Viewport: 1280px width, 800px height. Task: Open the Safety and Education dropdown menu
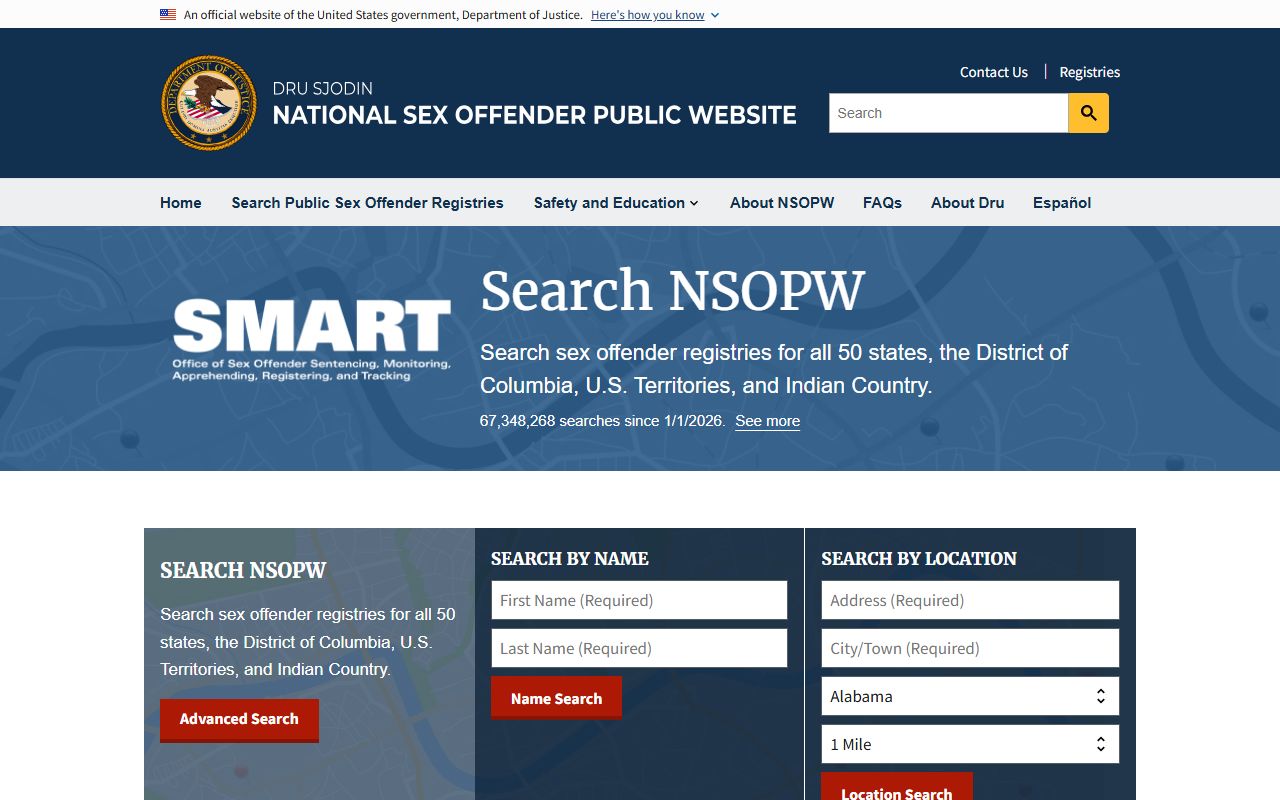[x=616, y=203]
